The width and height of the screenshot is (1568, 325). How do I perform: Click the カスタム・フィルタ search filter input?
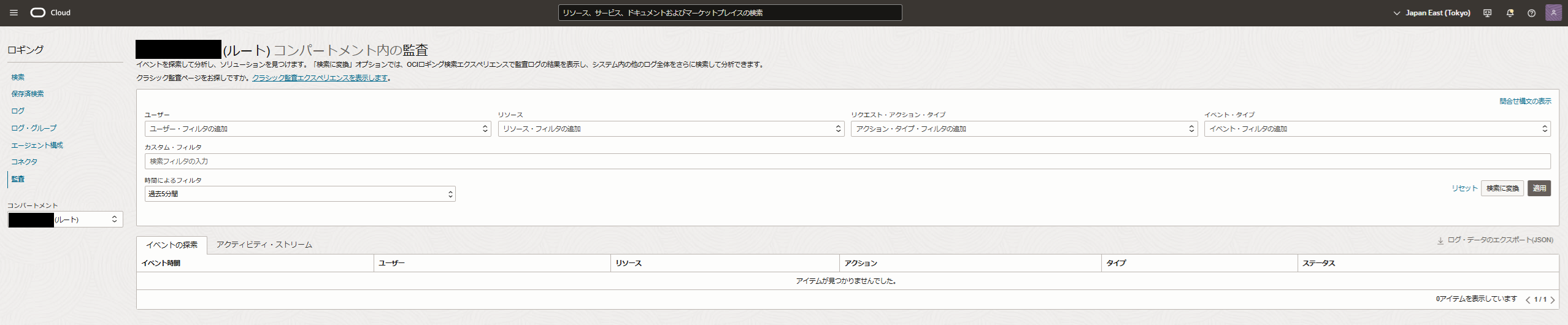[x=847, y=161]
